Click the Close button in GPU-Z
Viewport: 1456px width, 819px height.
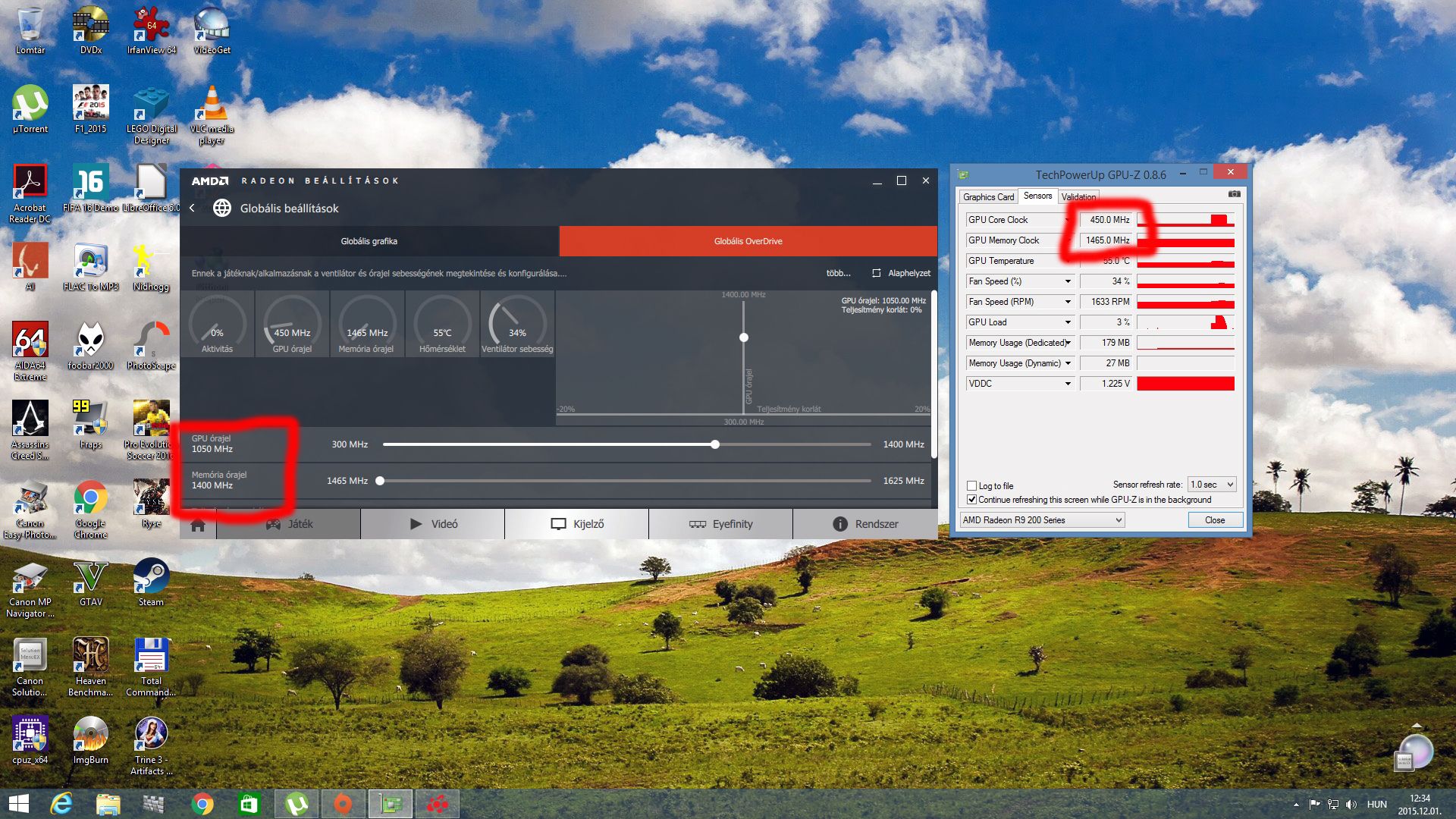click(x=1215, y=520)
